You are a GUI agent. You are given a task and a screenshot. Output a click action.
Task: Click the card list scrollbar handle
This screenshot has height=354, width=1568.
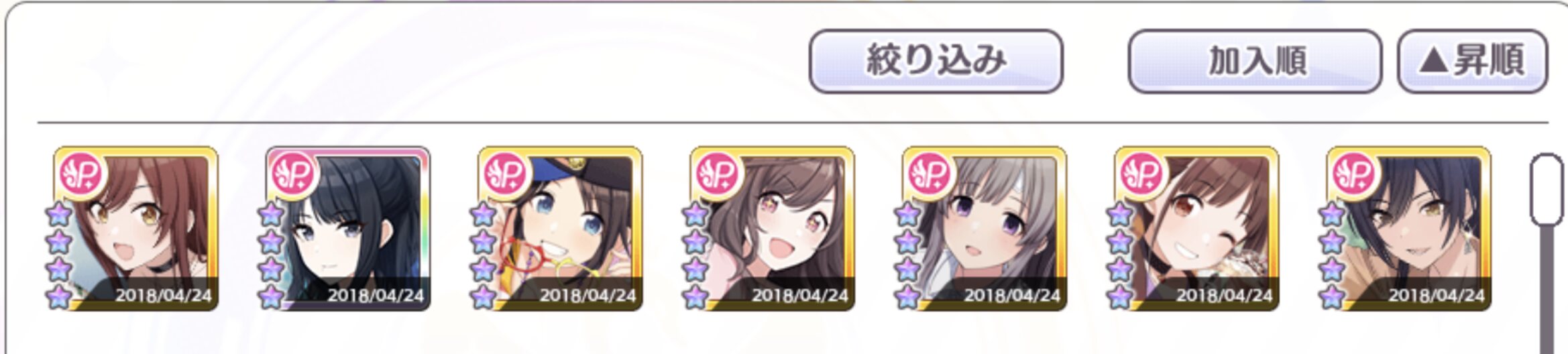tap(1547, 190)
